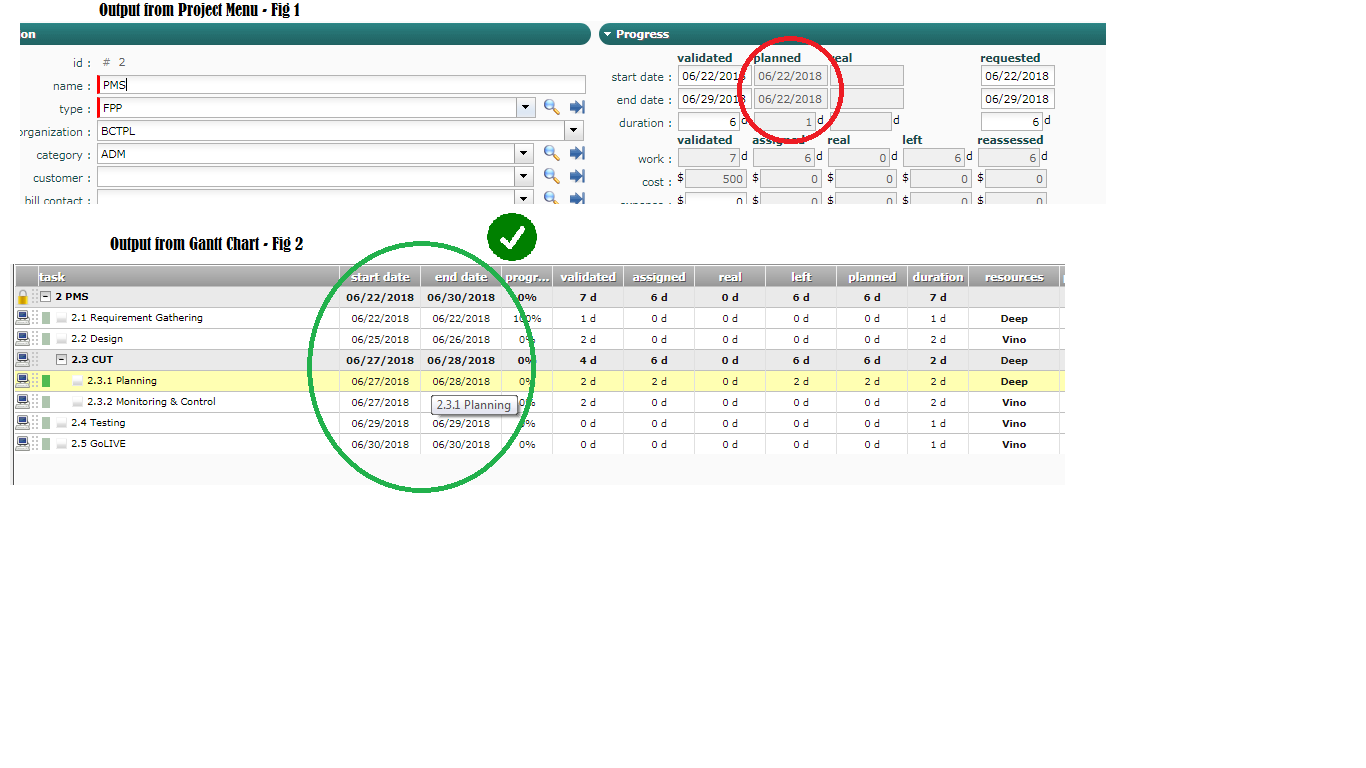The height and width of the screenshot is (768, 1366).
Task: Click the resources column header
Action: (1013, 277)
